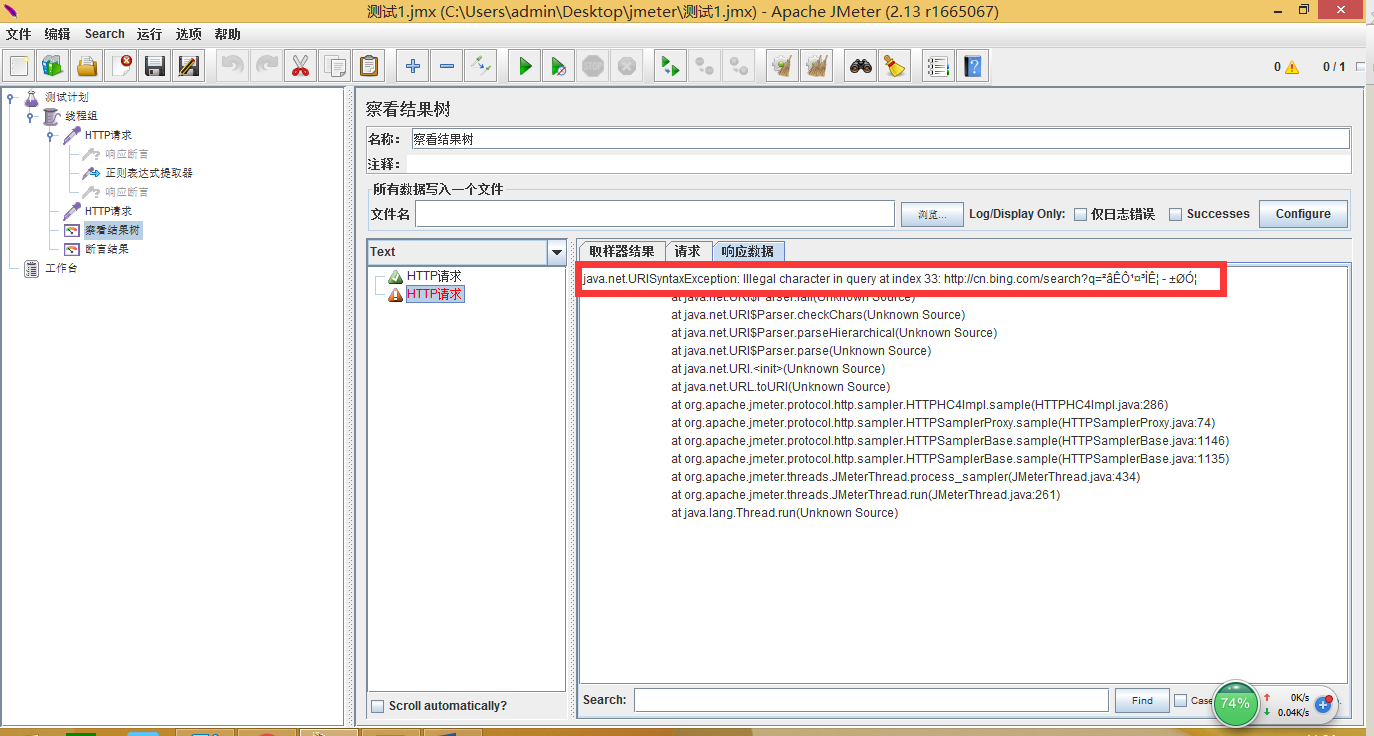Open the 文件 menu
Image resolution: width=1374 pixels, height=736 pixels.
point(19,34)
